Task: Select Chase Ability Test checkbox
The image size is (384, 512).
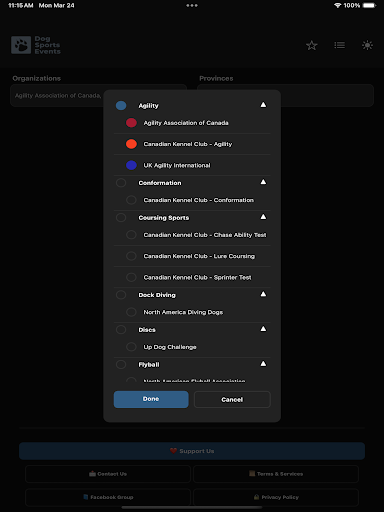Action: click(131, 235)
